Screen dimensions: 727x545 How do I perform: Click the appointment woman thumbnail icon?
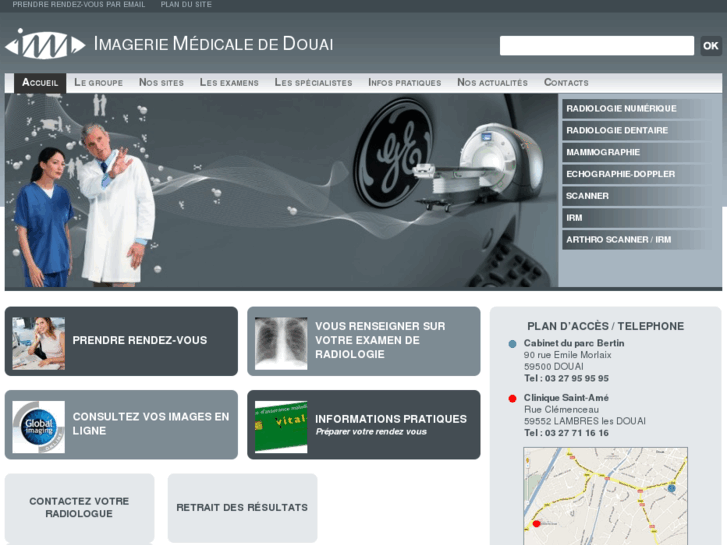point(38,343)
